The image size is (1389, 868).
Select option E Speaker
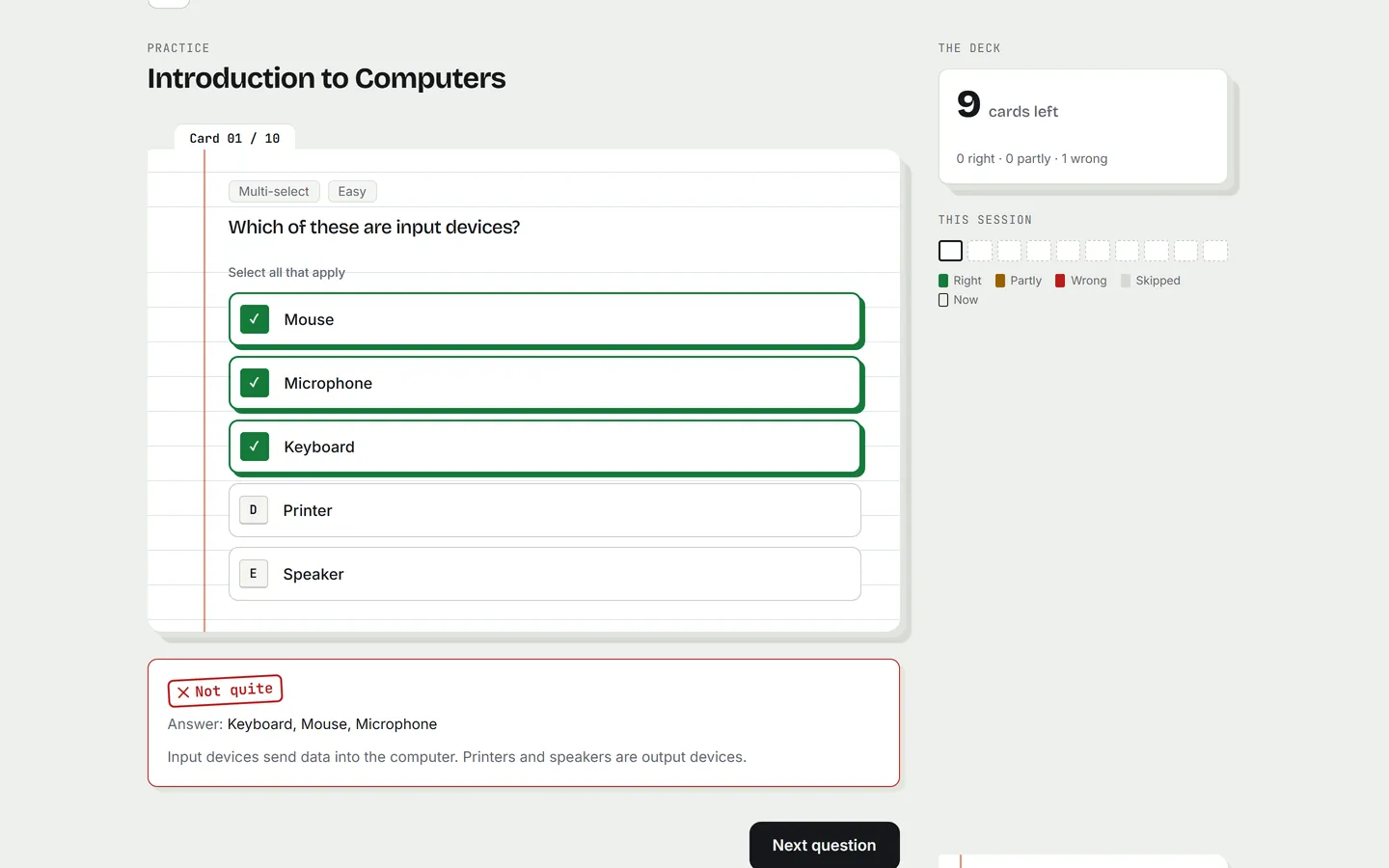[544, 574]
